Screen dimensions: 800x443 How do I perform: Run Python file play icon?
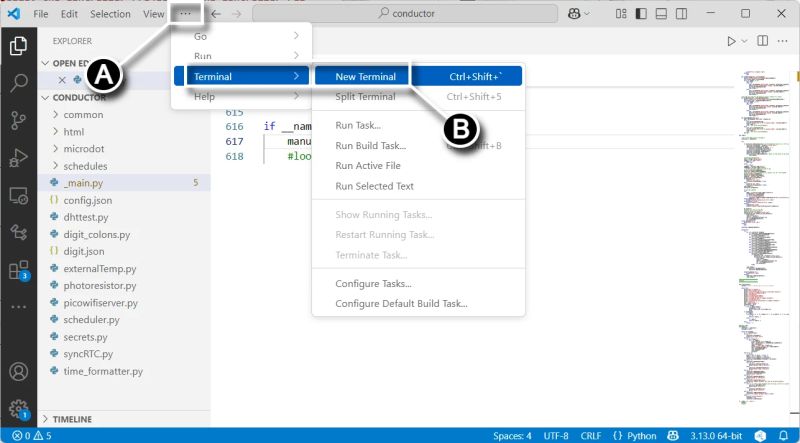[731, 41]
